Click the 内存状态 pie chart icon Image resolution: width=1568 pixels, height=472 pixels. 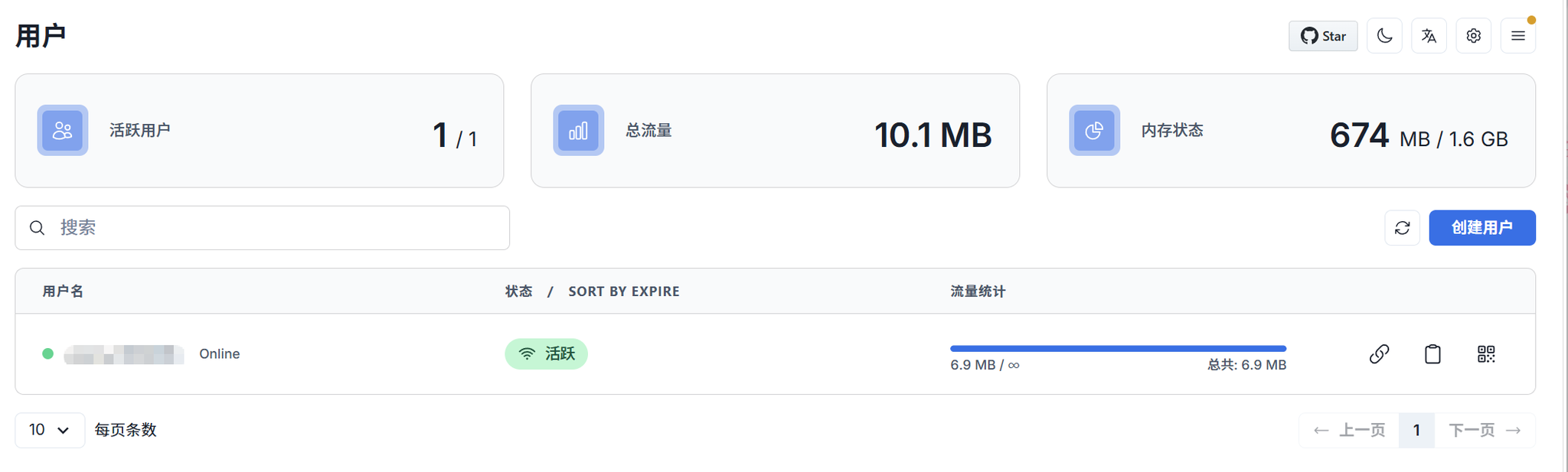(1095, 131)
